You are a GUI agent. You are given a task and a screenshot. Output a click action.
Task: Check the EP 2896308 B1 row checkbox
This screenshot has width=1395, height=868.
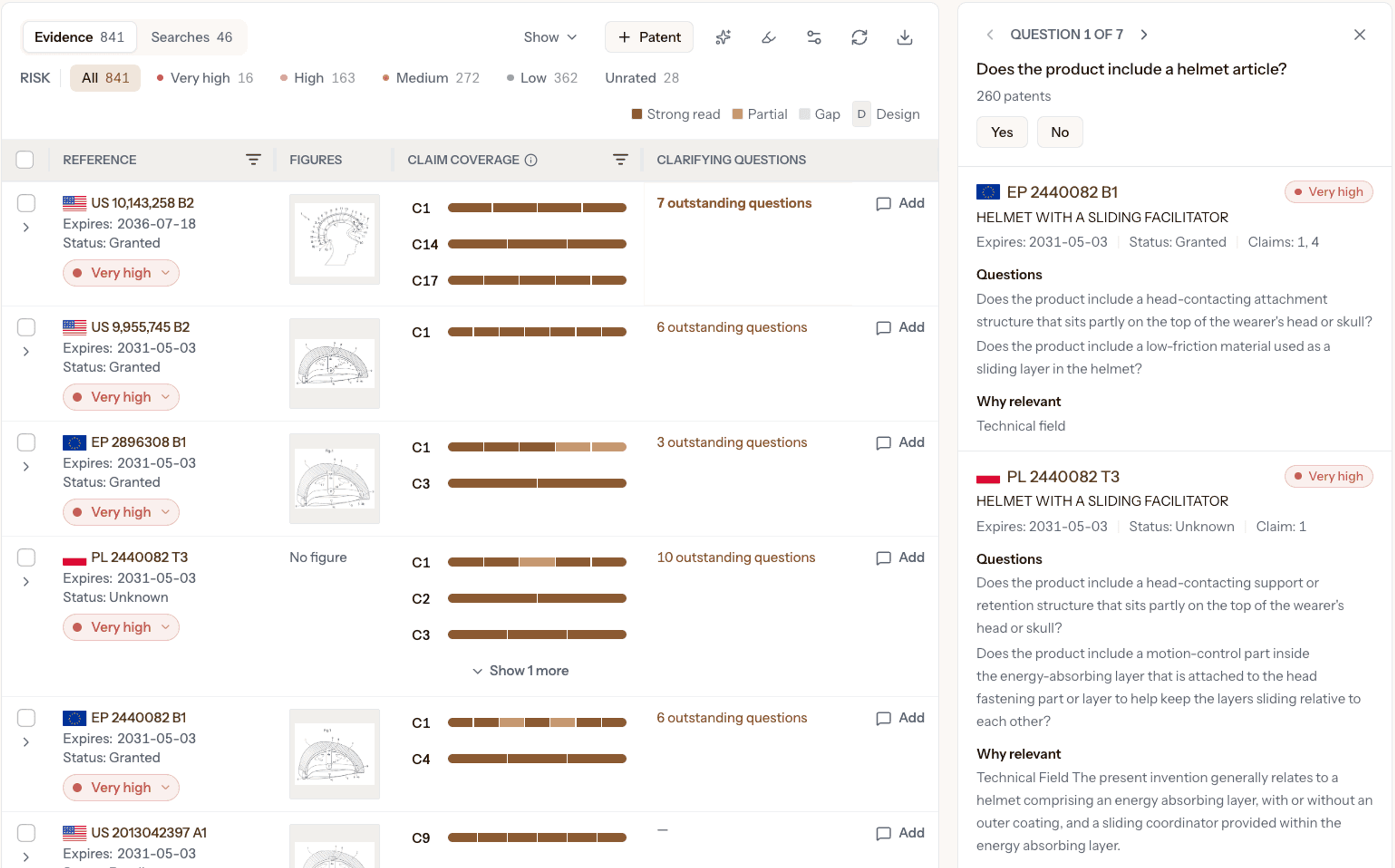pos(27,443)
